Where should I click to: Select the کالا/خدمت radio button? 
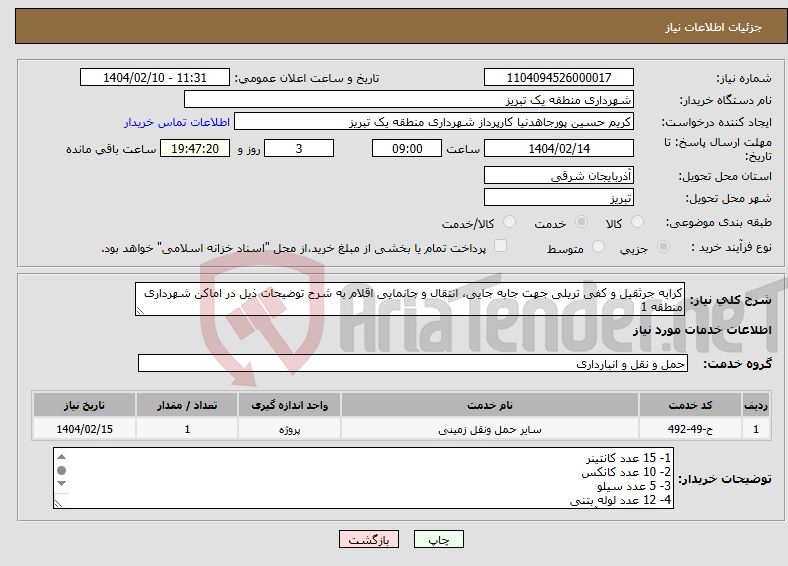pyautogui.click(x=509, y=222)
